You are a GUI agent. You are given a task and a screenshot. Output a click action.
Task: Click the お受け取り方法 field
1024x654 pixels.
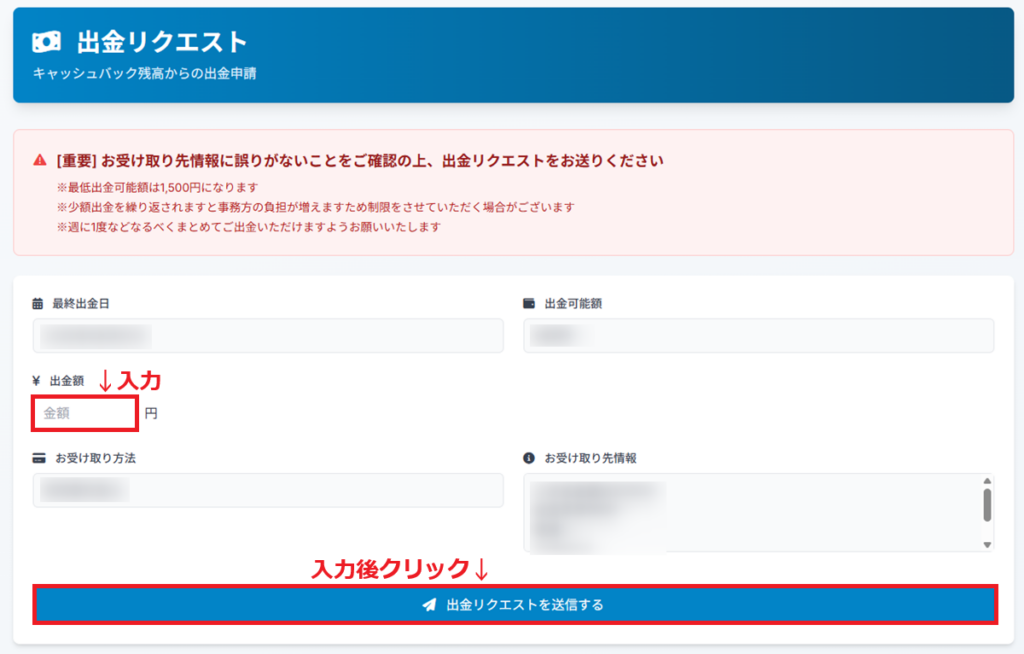268,490
